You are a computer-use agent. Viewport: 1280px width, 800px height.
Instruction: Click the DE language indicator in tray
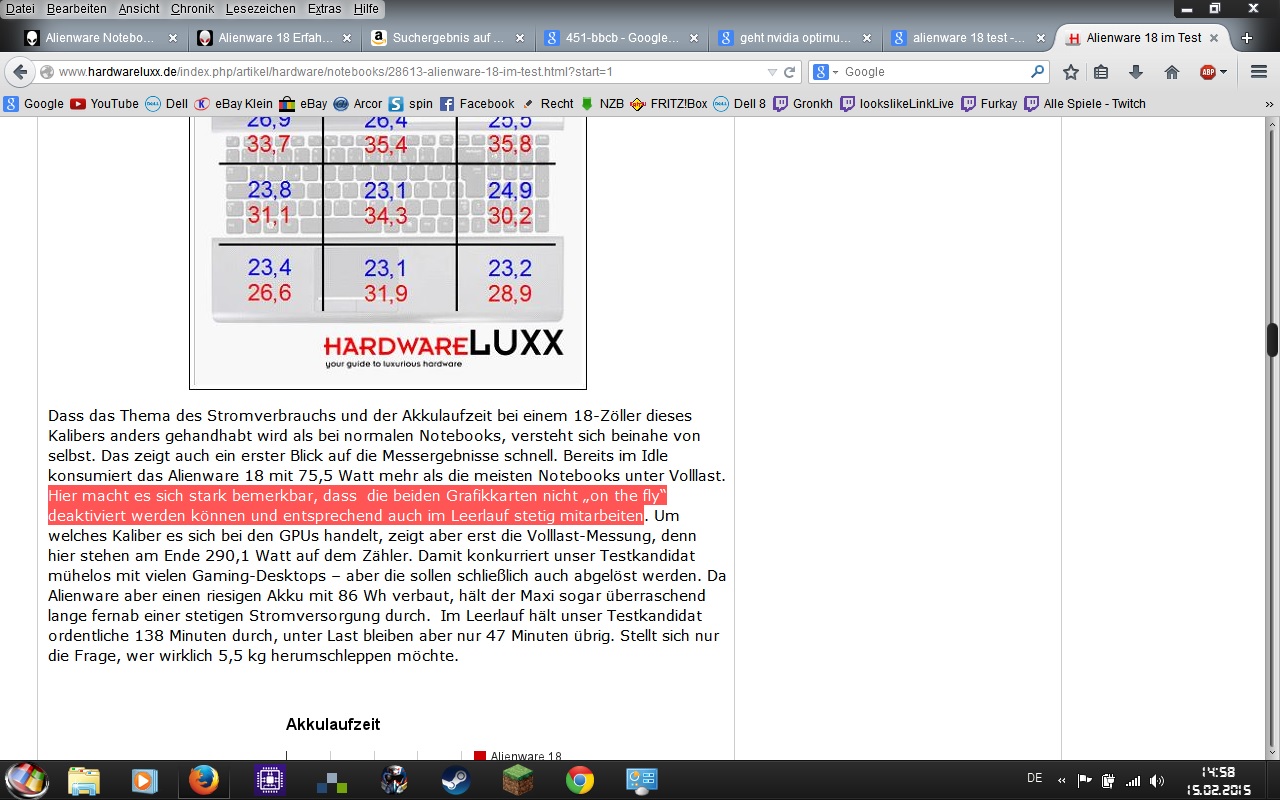pos(1034,778)
